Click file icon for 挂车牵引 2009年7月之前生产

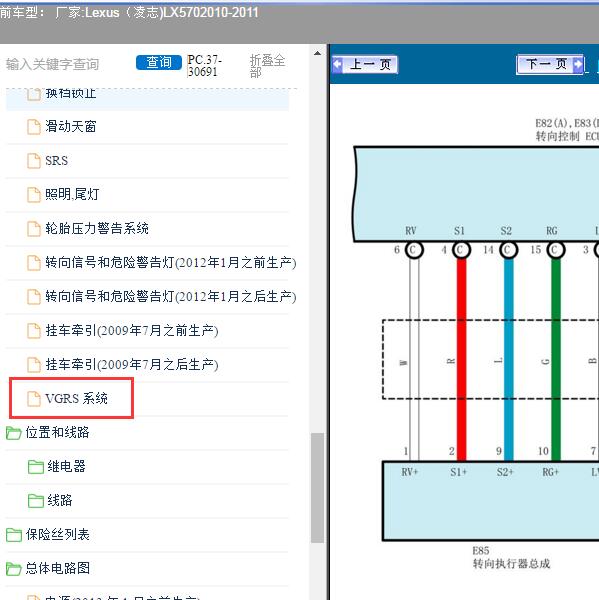click(x=34, y=331)
